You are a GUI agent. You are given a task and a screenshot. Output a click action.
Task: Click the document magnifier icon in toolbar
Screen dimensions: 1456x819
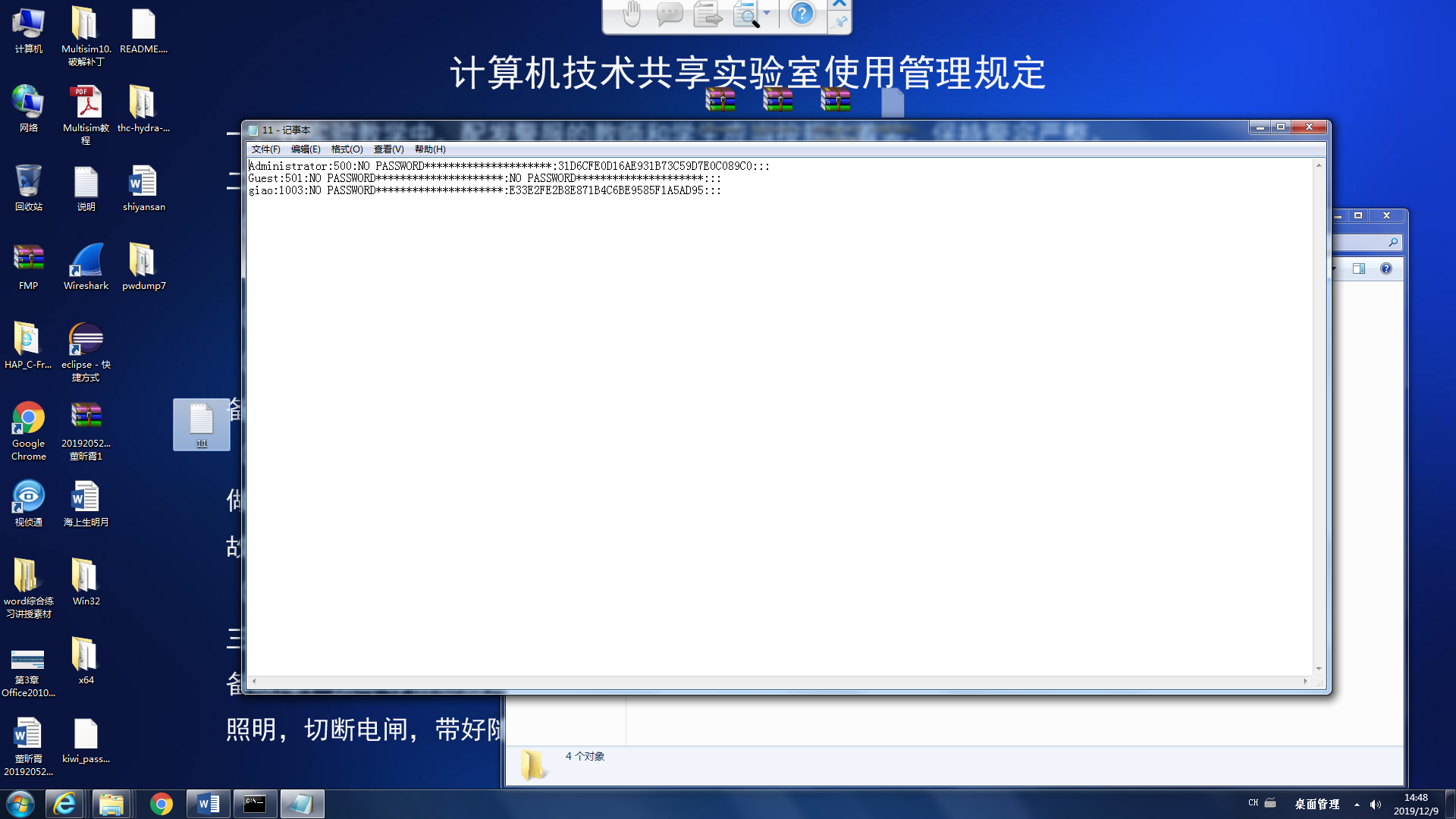tap(746, 14)
